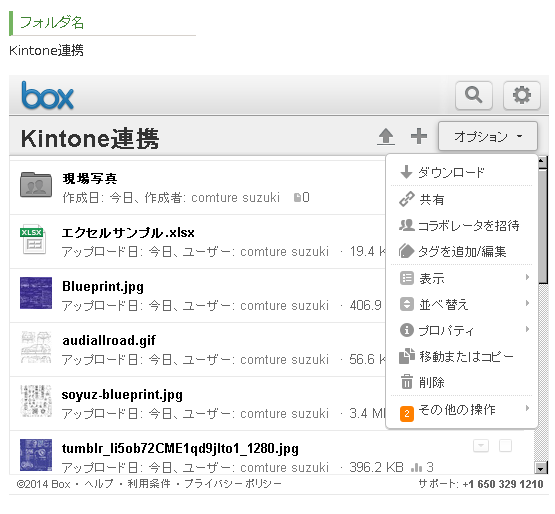Image resolution: width=555 pixels, height=514 pixels.
Task: Click scrollbar down arrow
Action: pos(540,469)
